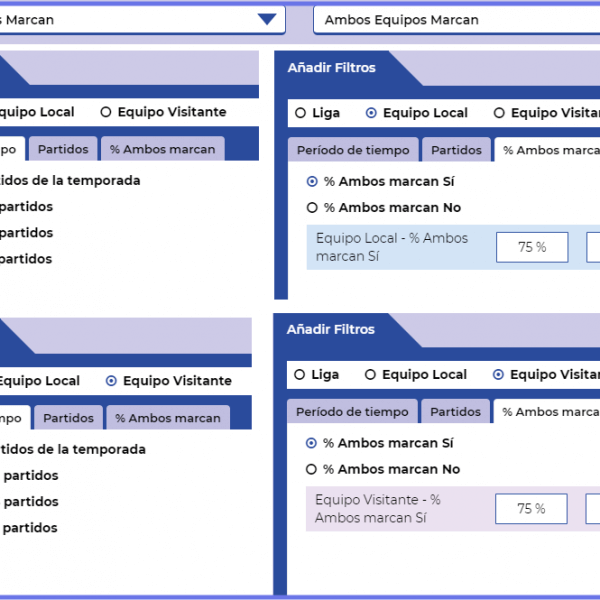Select Liga radio in lower-right Añadir Filtros panel
Image resolution: width=600 pixels, height=600 pixels.
300,375
